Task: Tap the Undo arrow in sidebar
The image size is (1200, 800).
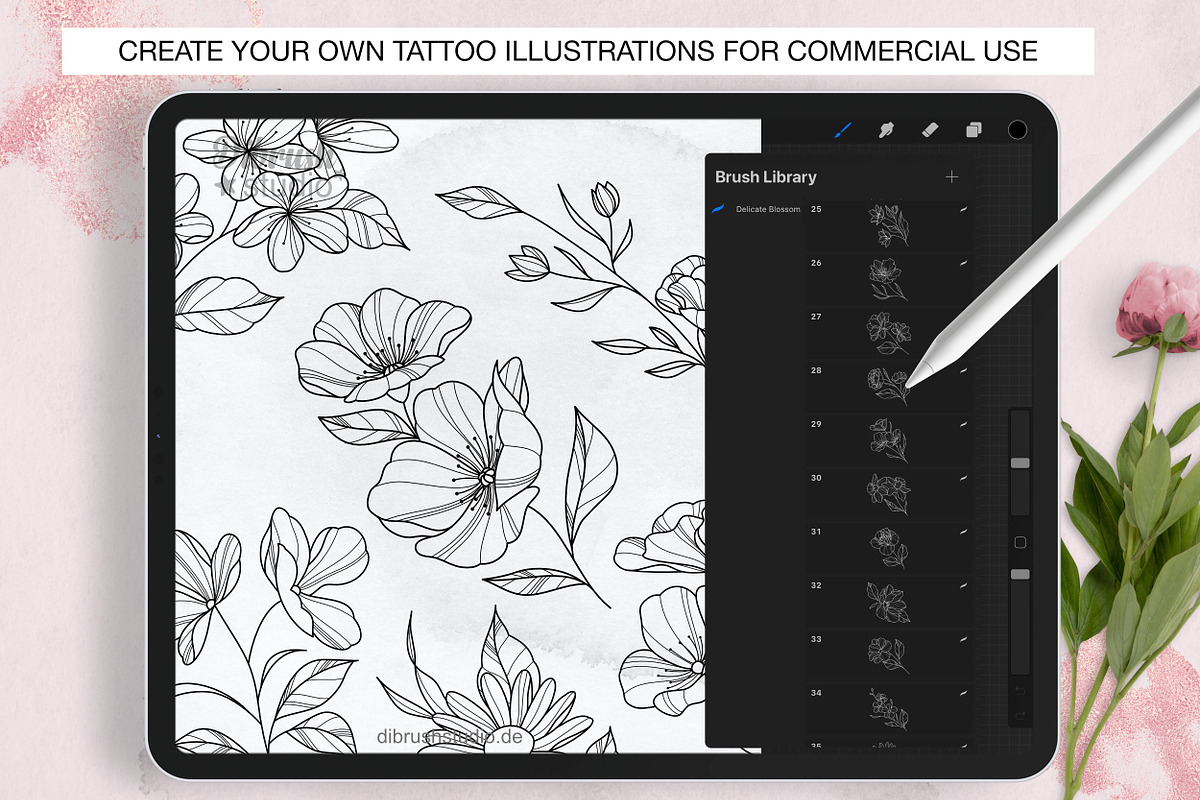Action: [x=1020, y=691]
